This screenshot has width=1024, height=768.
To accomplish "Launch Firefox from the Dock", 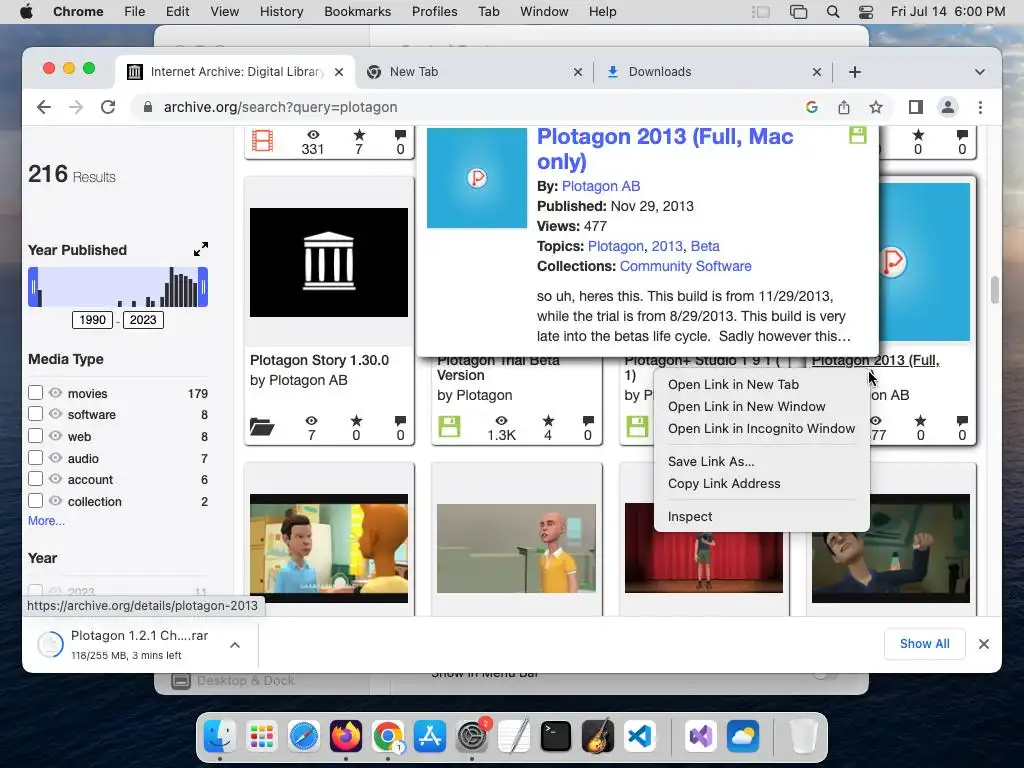I will (x=345, y=737).
